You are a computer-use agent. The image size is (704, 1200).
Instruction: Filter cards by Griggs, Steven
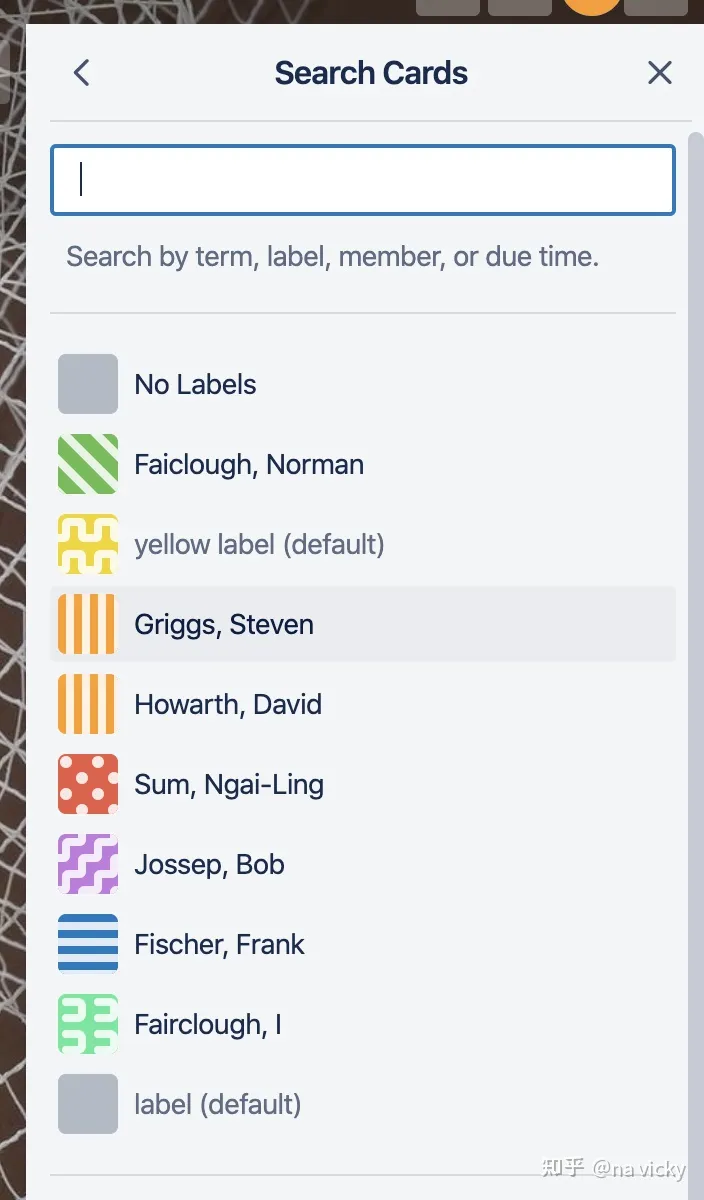click(x=363, y=624)
